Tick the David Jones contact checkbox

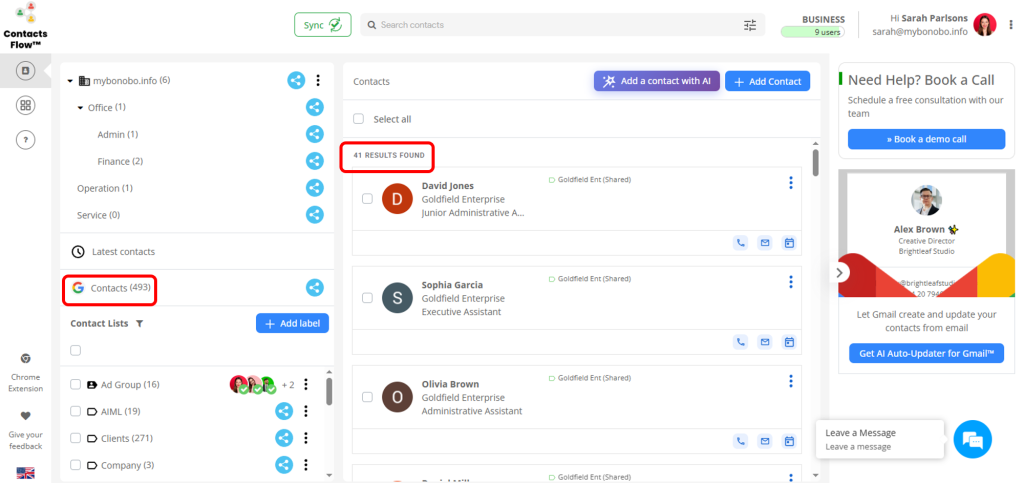[367, 199]
